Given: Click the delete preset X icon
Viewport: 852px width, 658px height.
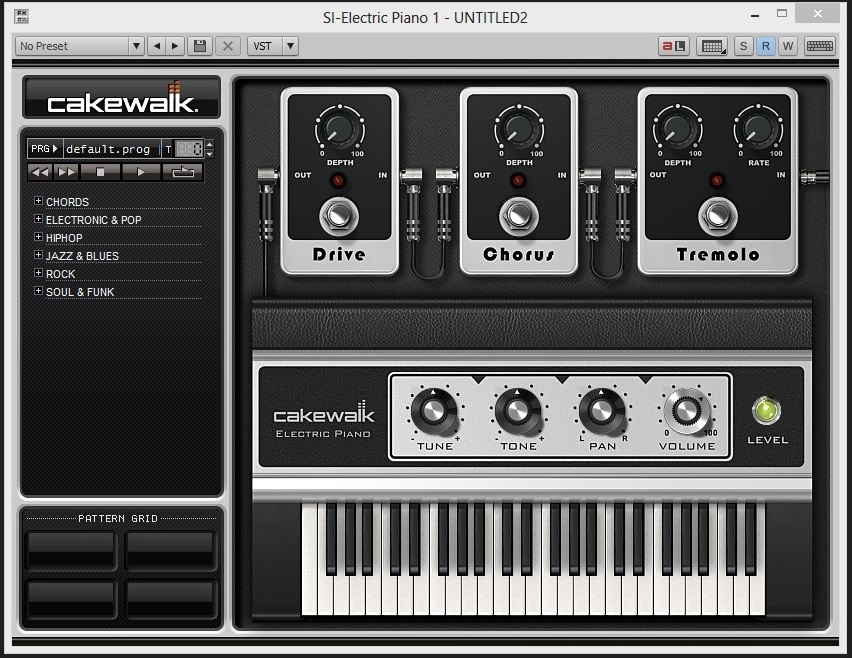Looking at the screenshot, I should [x=228, y=46].
